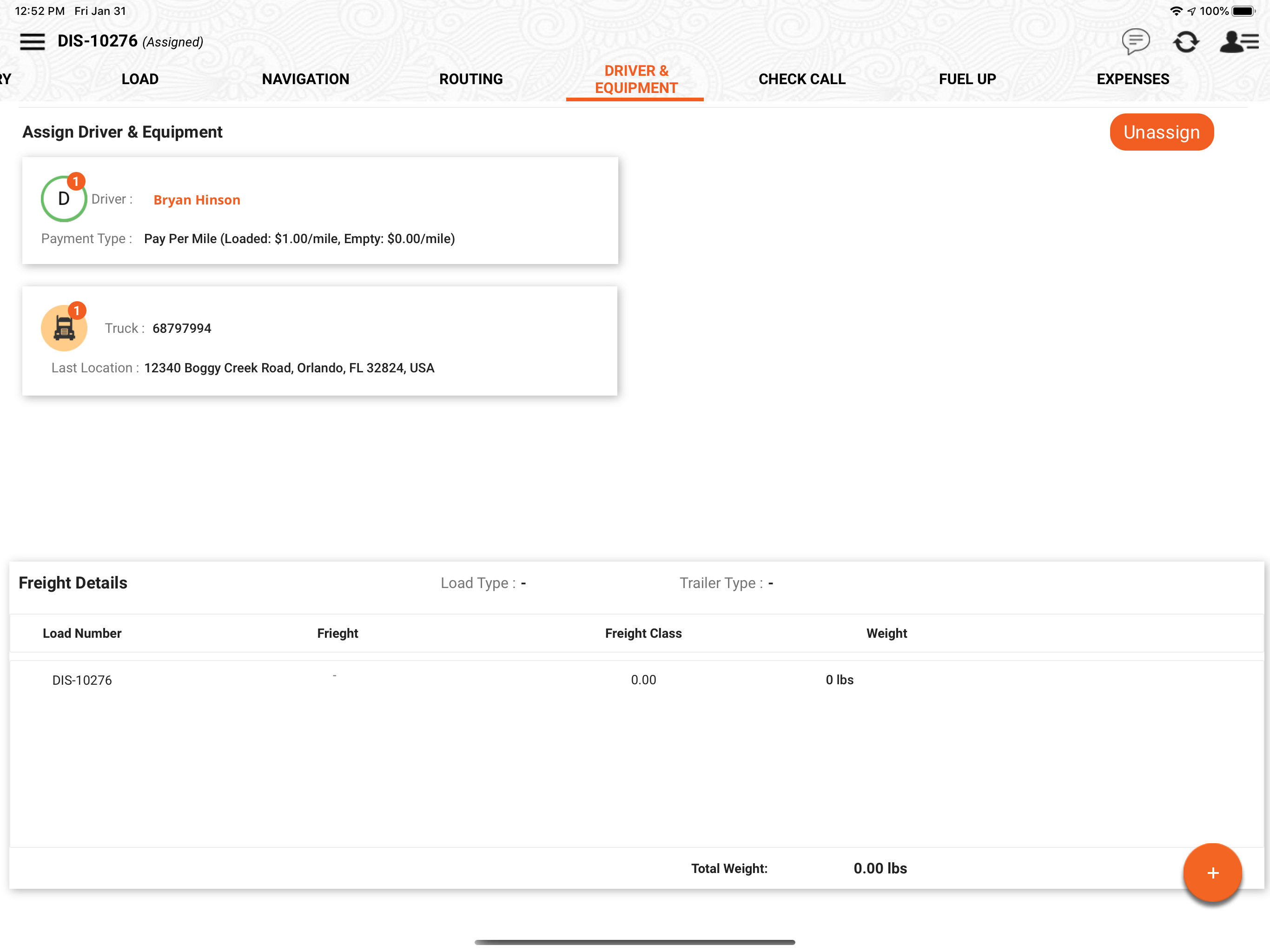Tap the driver notification badge 1
The width and height of the screenshot is (1270, 952).
(x=76, y=181)
